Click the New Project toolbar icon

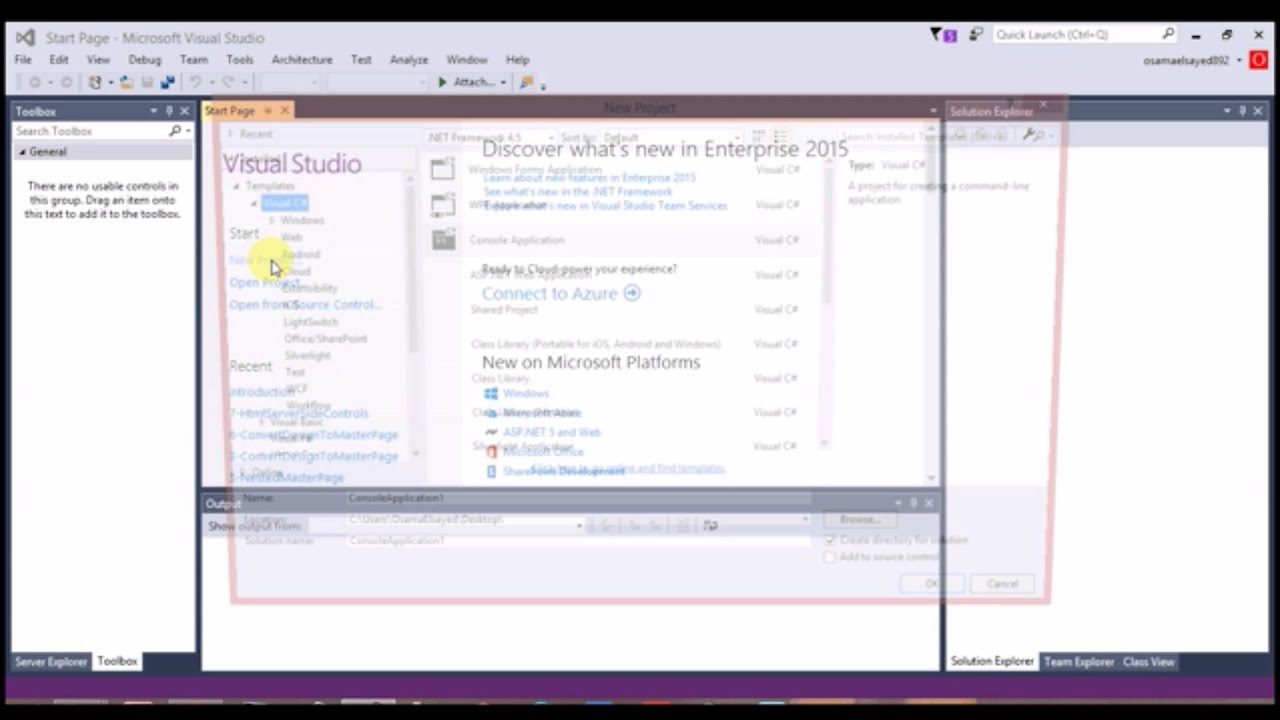pyautogui.click(x=95, y=82)
